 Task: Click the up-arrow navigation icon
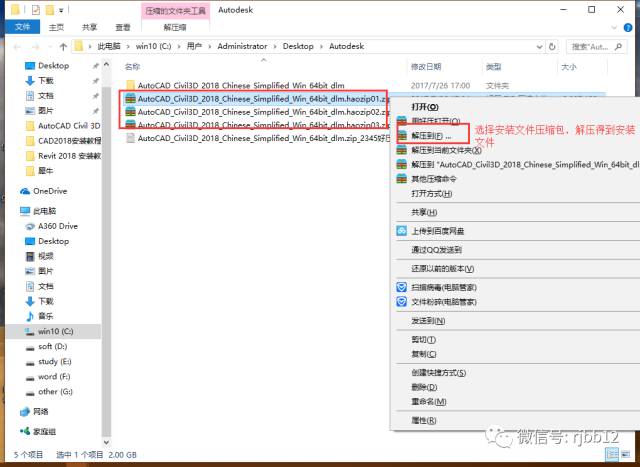pyautogui.click(x=58, y=46)
